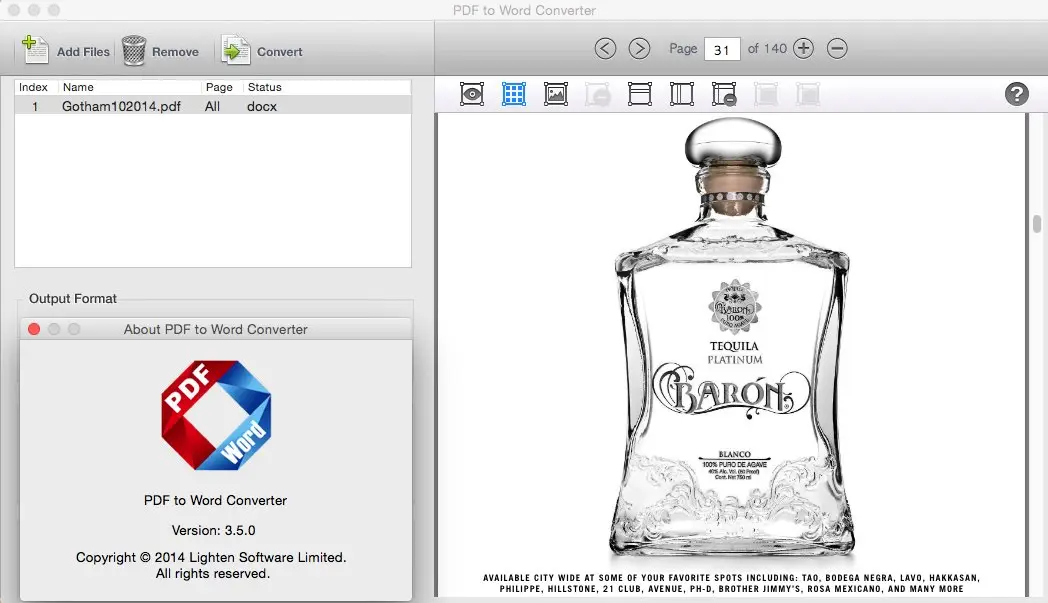Click the PDF Word logo in About window

(x=216, y=415)
